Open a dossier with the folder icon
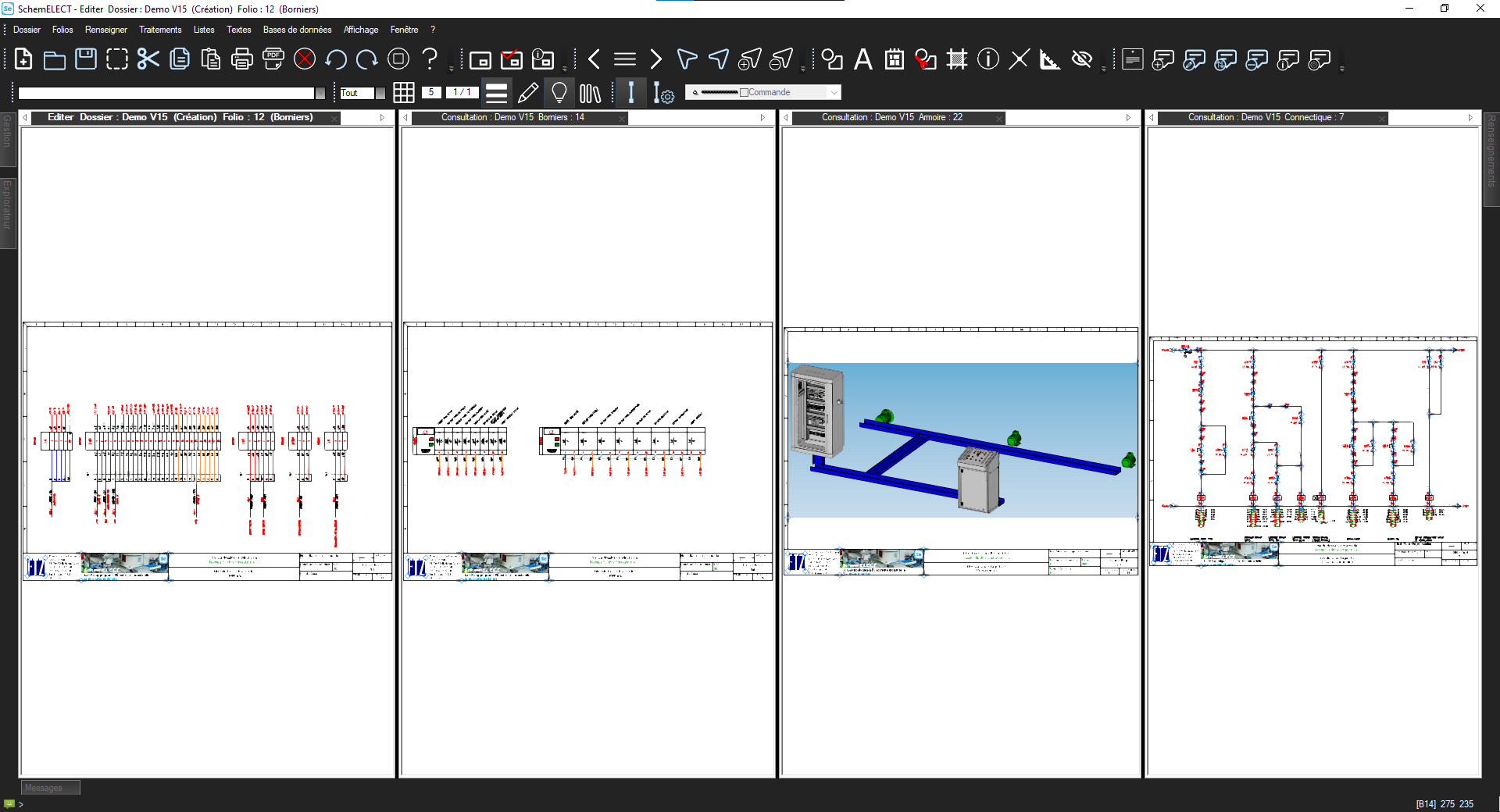The image size is (1500, 812). [x=55, y=59]
